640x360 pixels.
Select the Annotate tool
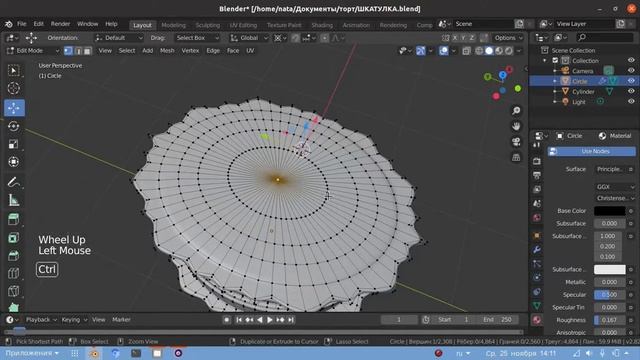[14, 182]
